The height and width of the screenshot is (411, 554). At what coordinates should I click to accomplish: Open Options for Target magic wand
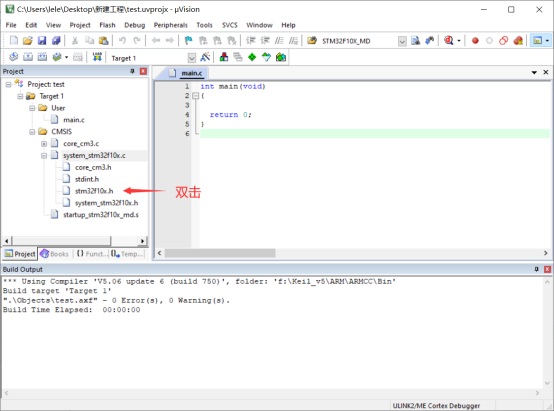point(205,57)
